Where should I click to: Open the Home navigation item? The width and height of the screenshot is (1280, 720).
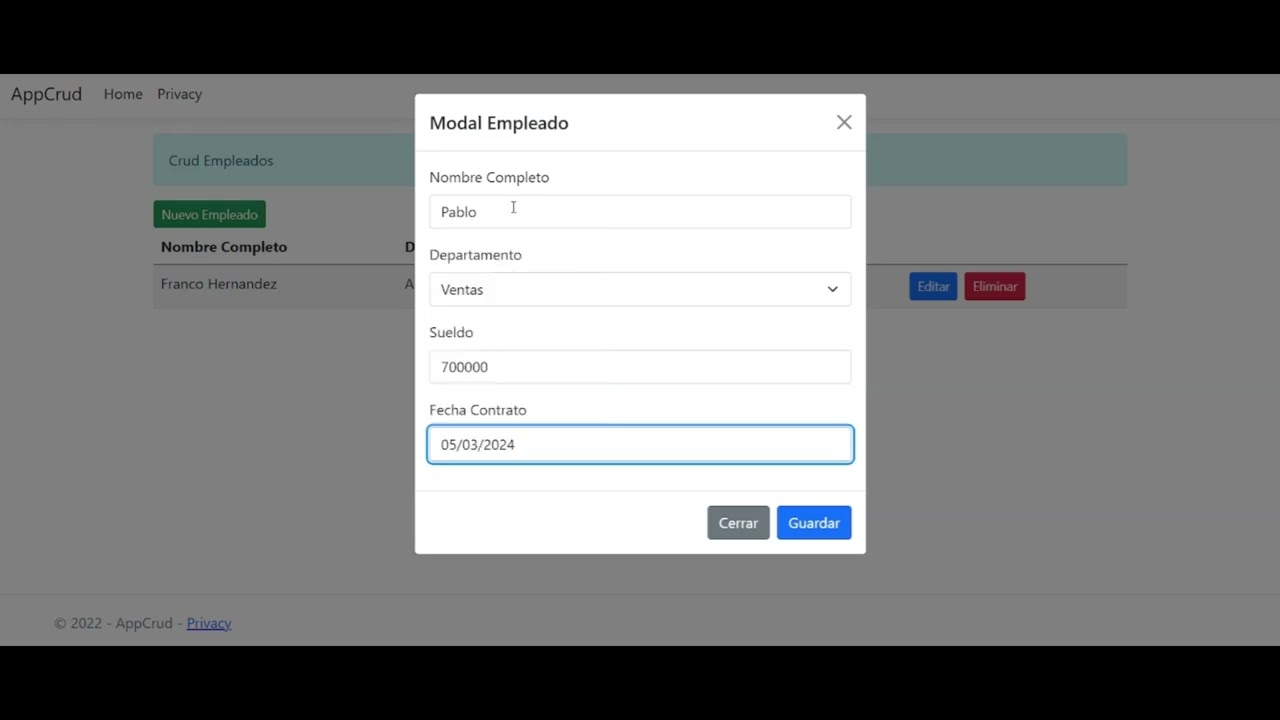(x=123, y=94)
